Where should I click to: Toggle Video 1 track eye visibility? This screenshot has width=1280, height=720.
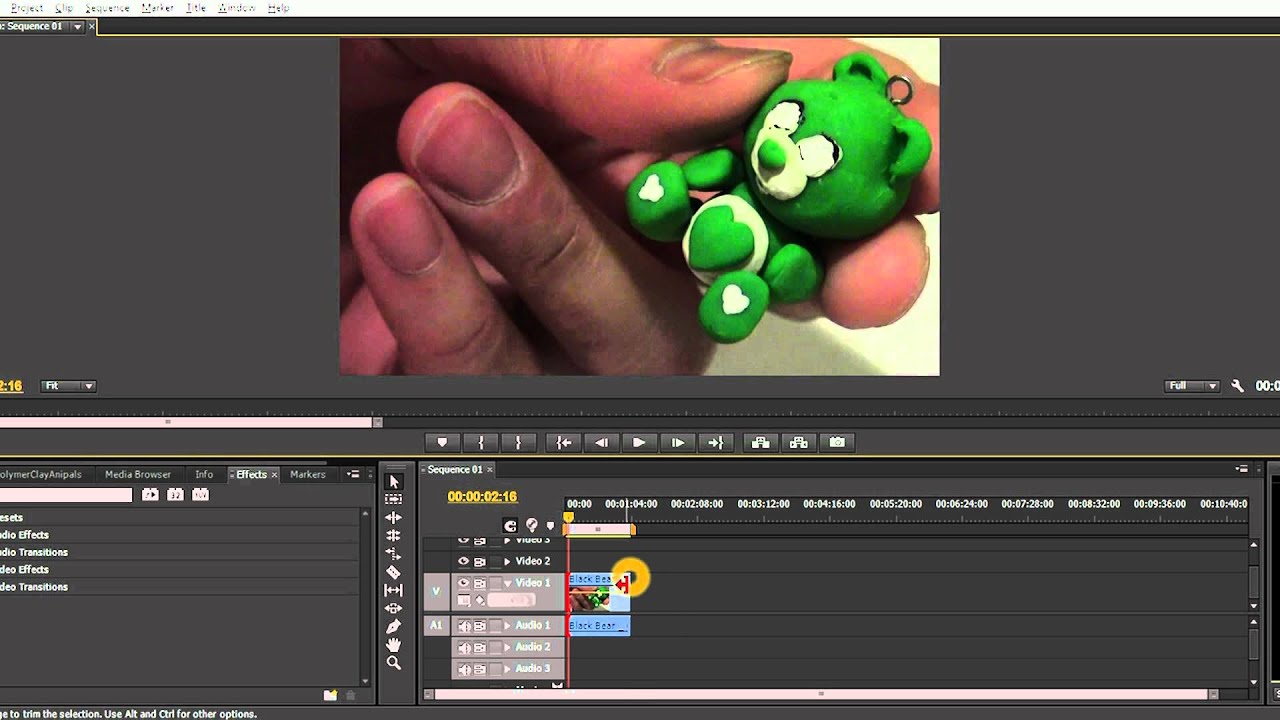(463, 583)
